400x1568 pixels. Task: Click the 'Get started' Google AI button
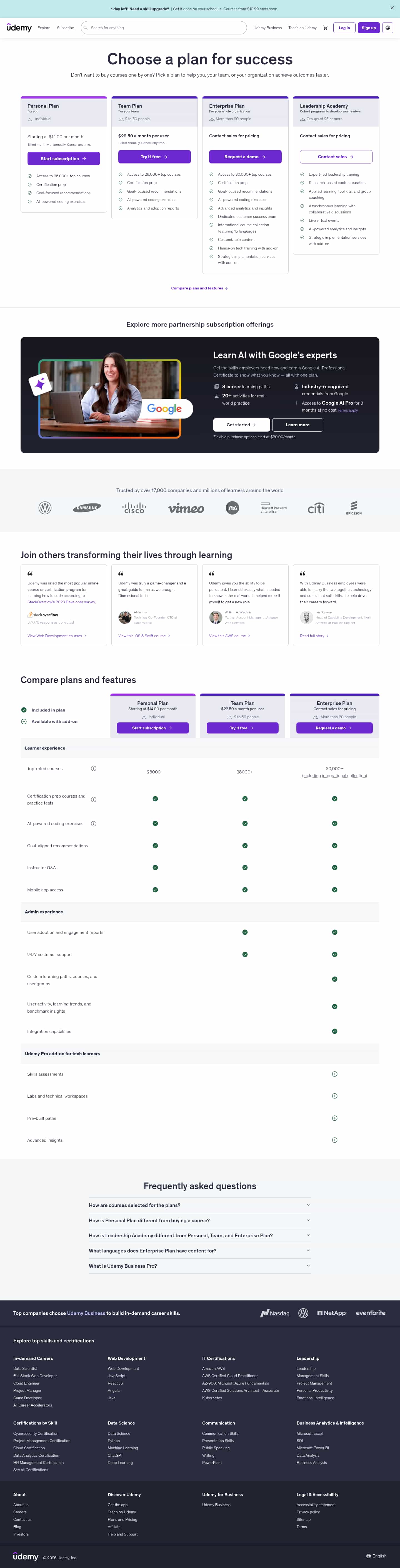241,425
